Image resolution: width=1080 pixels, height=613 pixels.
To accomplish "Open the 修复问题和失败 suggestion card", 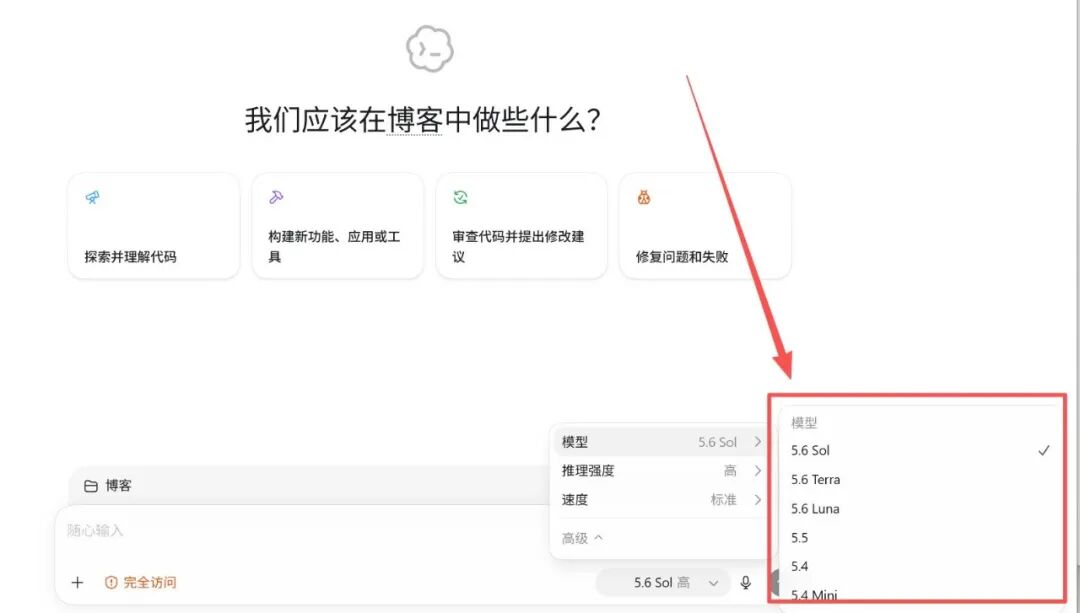I will coord(705,226).
